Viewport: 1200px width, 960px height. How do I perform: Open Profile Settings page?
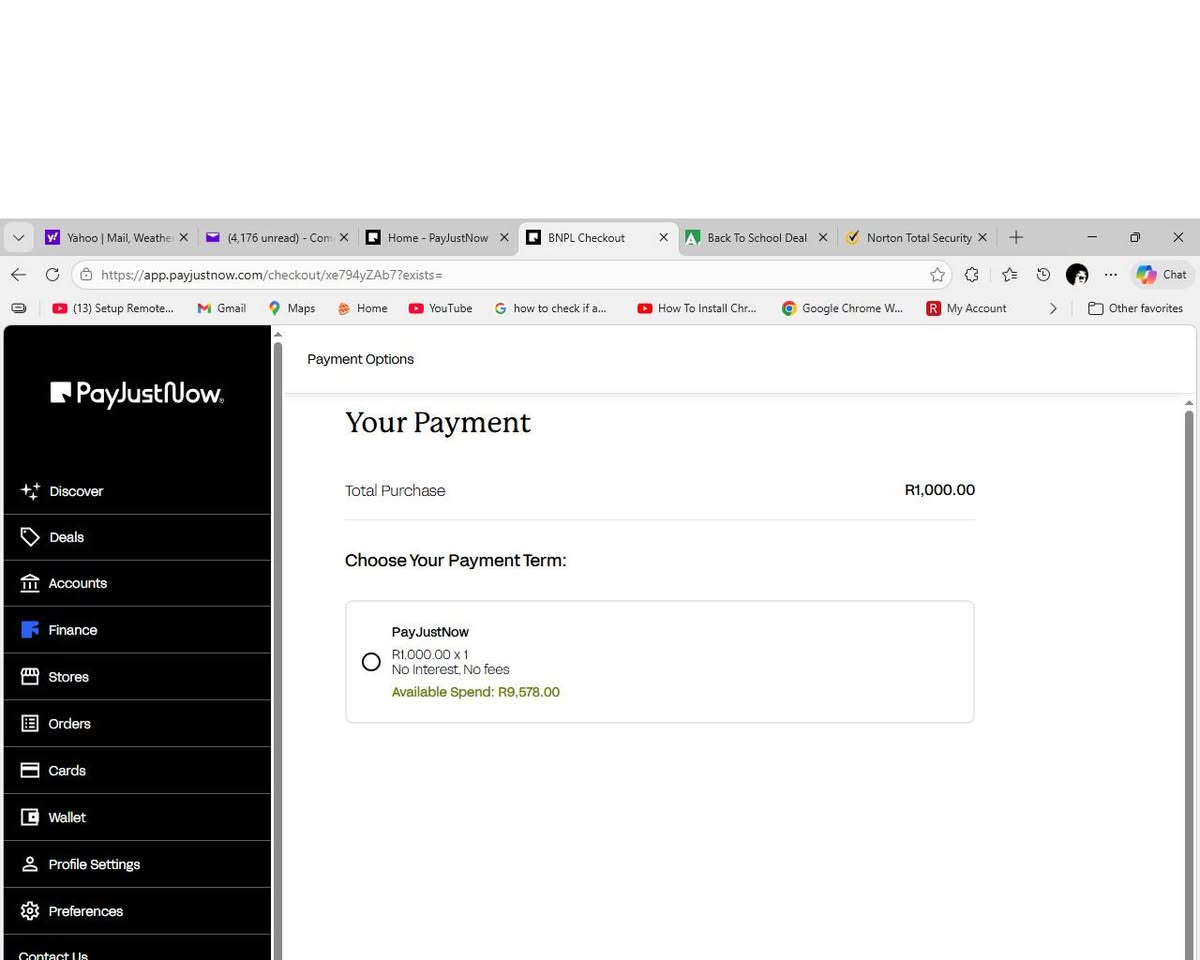coord(137,864)
